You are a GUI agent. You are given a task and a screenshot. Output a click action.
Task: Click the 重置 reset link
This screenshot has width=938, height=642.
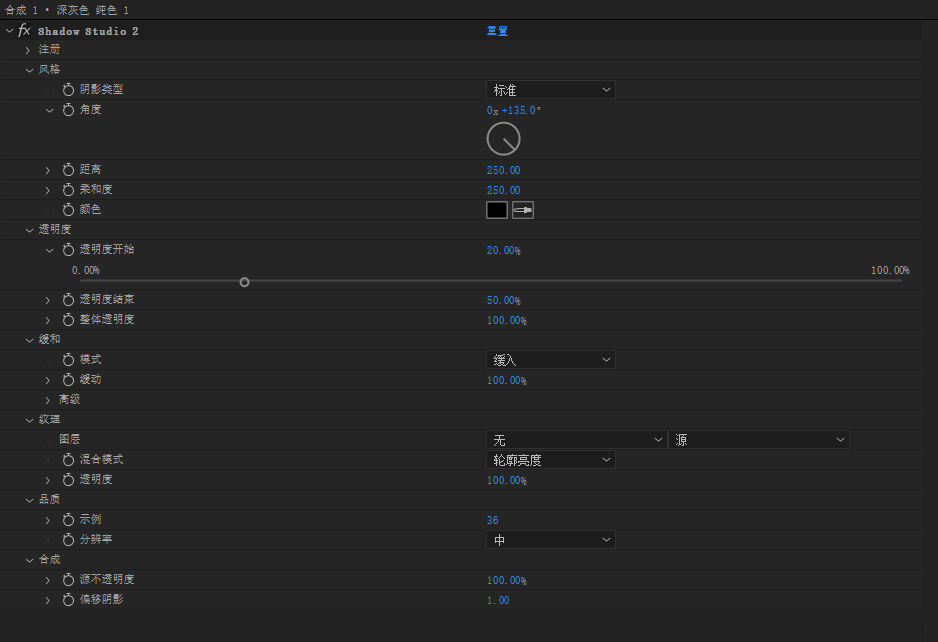click(497, 31)
